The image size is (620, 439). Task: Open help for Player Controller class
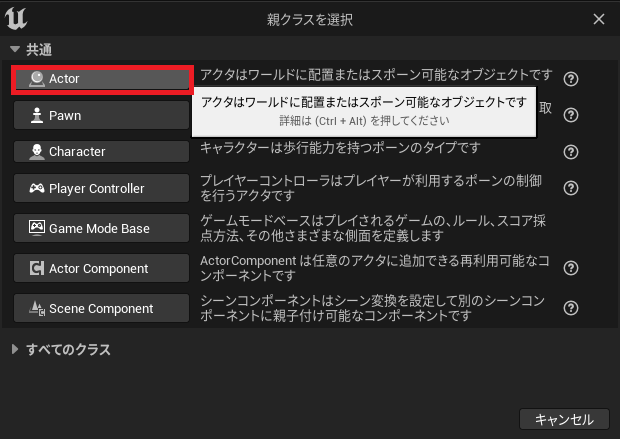[571, 188]
